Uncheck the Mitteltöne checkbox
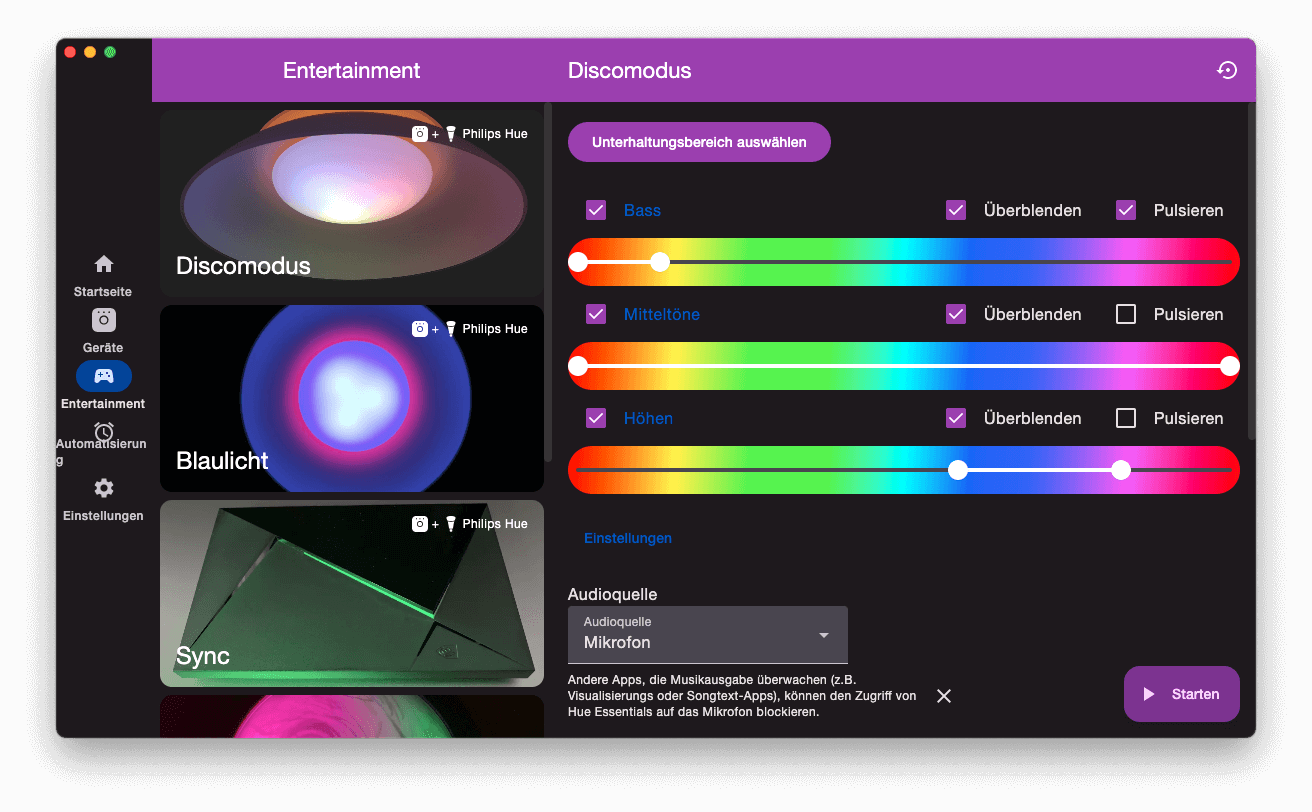Screen dimensions: 1312x812 pos(596,314)
